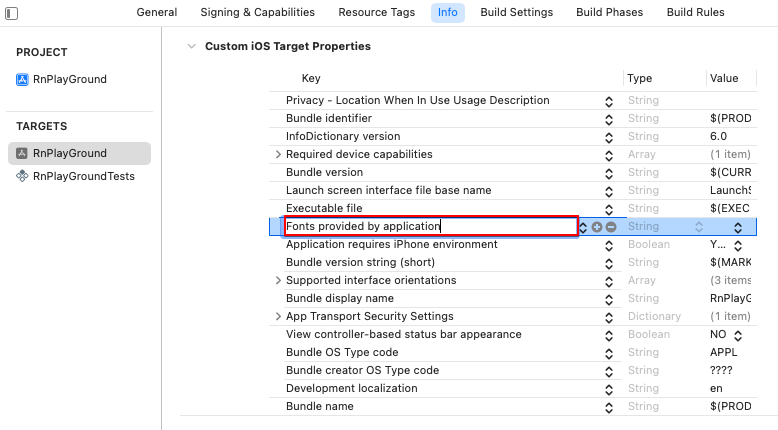The height and width of the screenshot is (430, 778).
Task: Select the Bundle display name row
Action: pyautogui.click(x=513, y=299)
